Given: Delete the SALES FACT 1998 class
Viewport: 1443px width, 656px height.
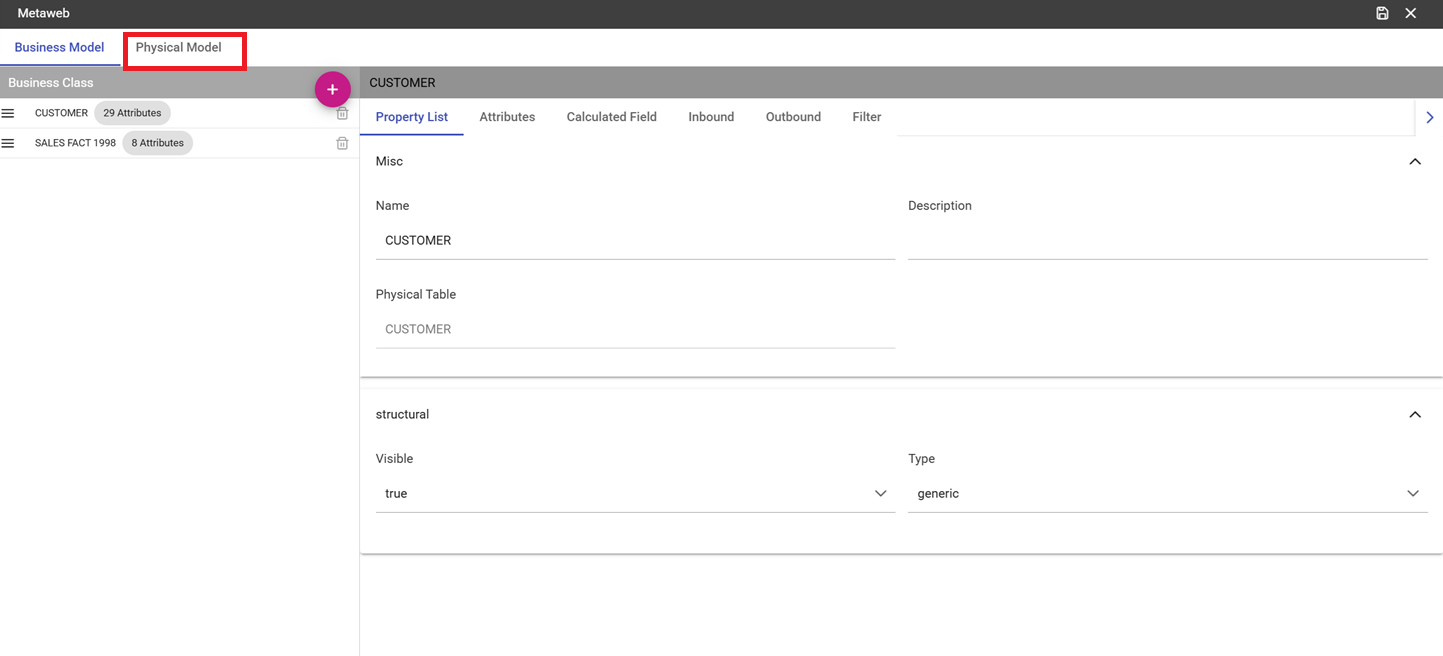Looking at the screenshot, I should pos(342,143).
